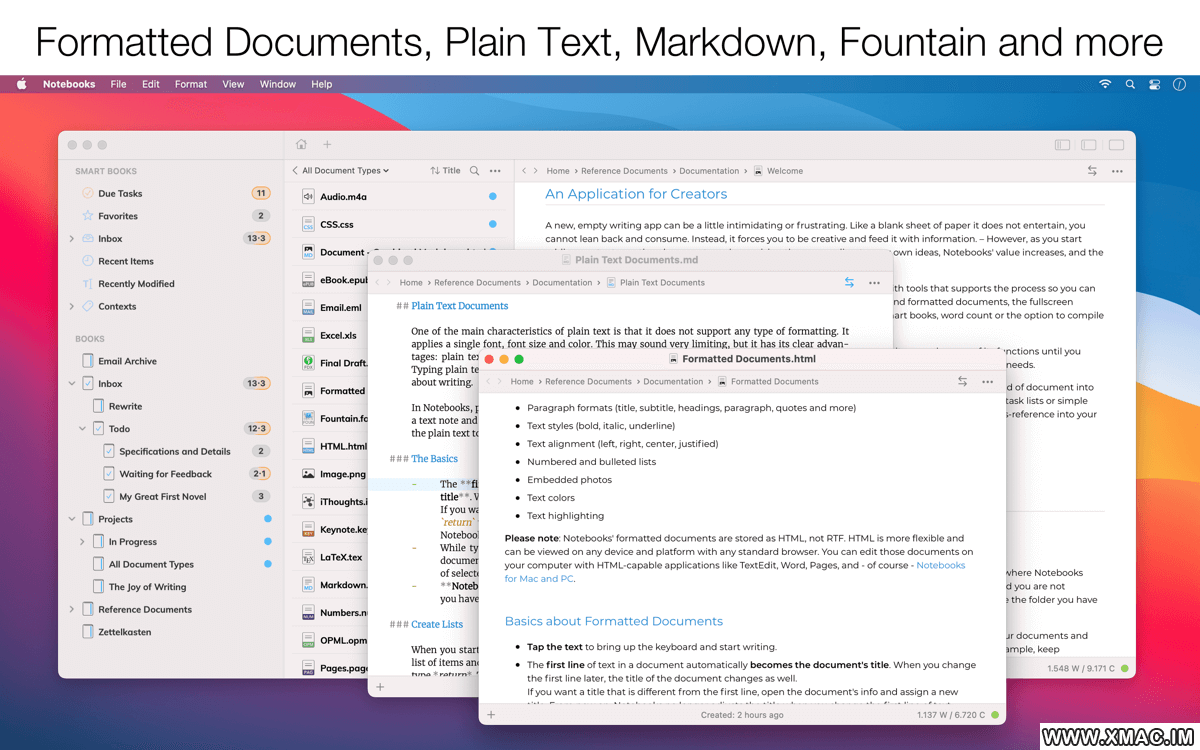
Task: Collapse the Todo book
Action: [82, 429]
